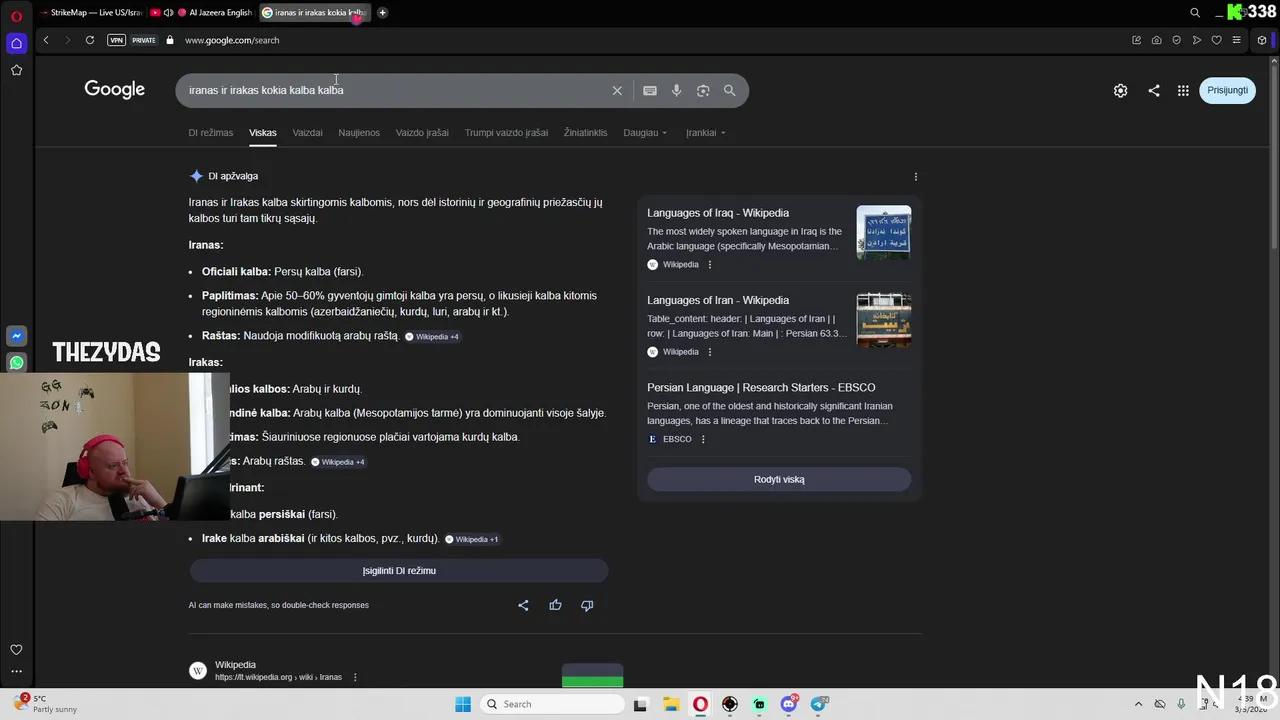Viewport: 1280px width, 720px height.
Task: Share the results page via share icon
Action: 1154,90
